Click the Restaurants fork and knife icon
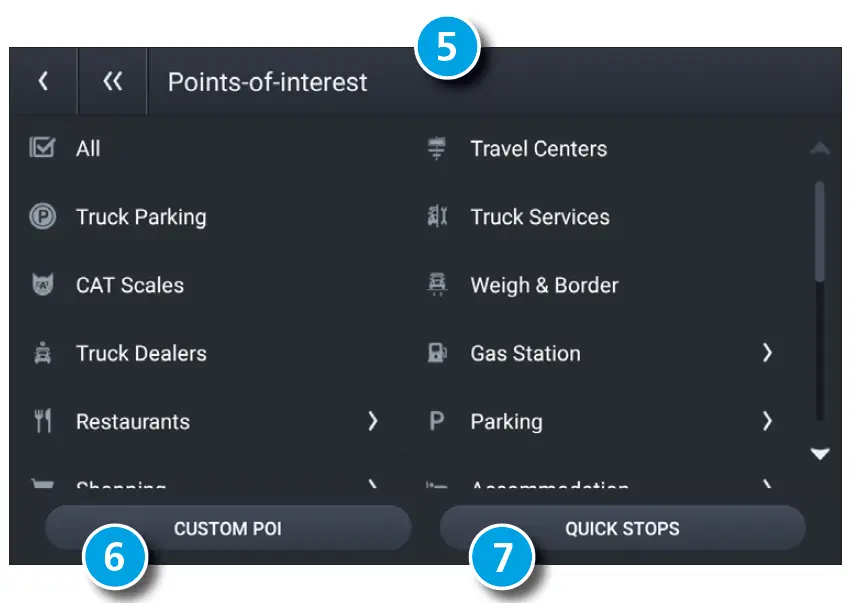This screenshot has width=858, height=603. 42,421
